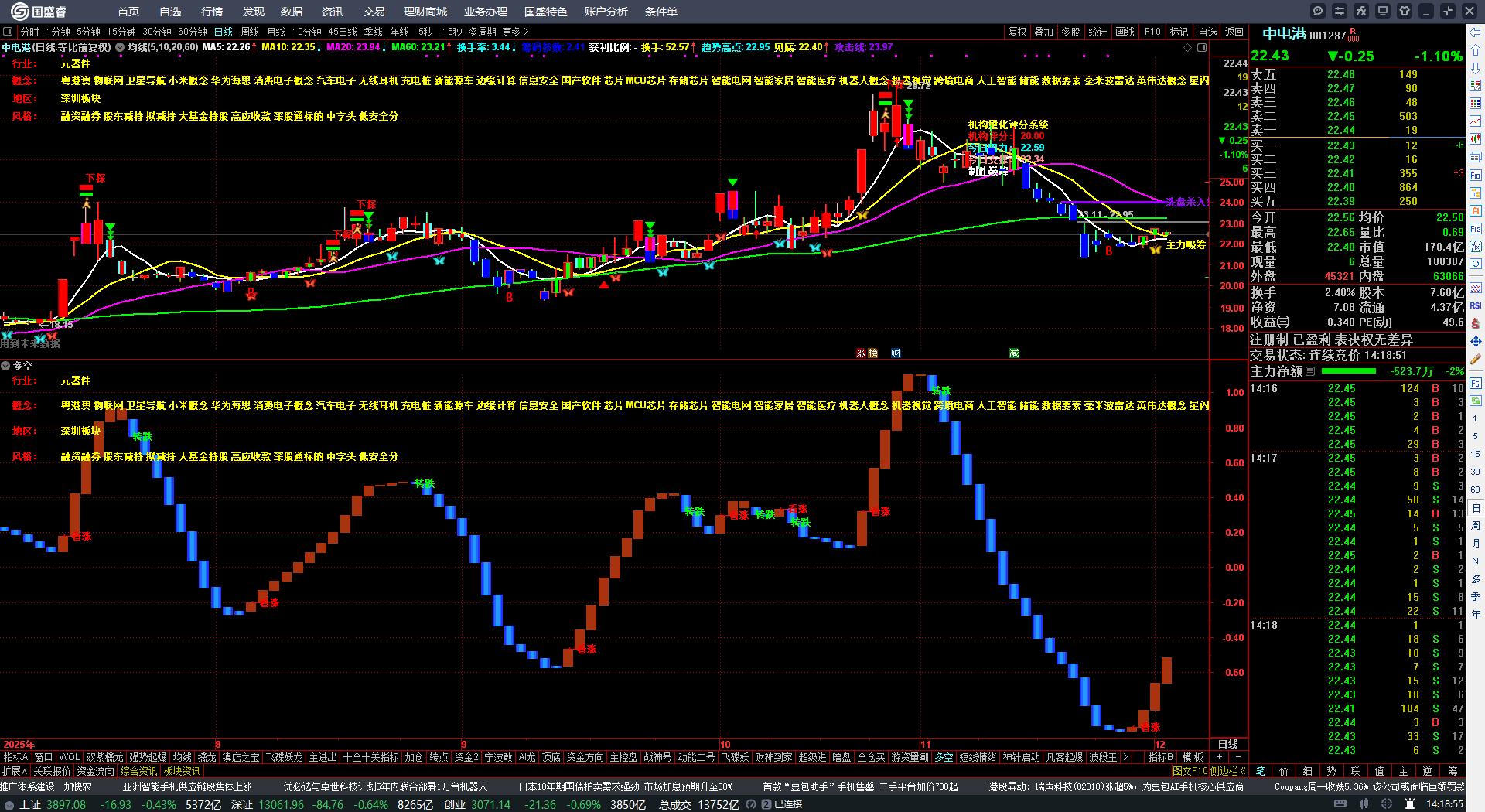The width and height of the screenshot is (1485, 812).
Task: Select the 筹 tab in the quote panel
Action: point(1453,771)
